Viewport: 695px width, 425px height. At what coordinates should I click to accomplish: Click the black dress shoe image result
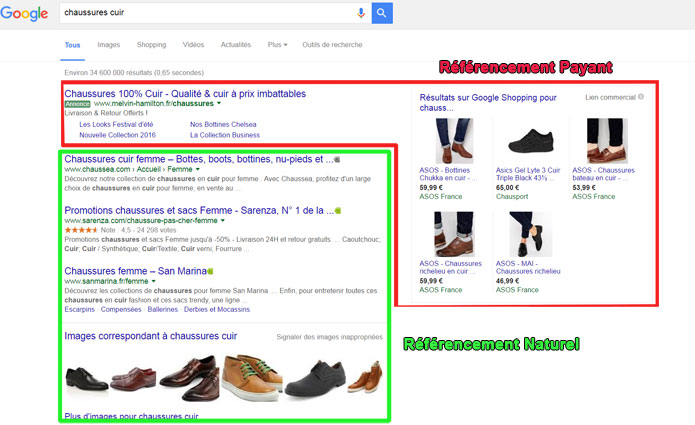86,378
